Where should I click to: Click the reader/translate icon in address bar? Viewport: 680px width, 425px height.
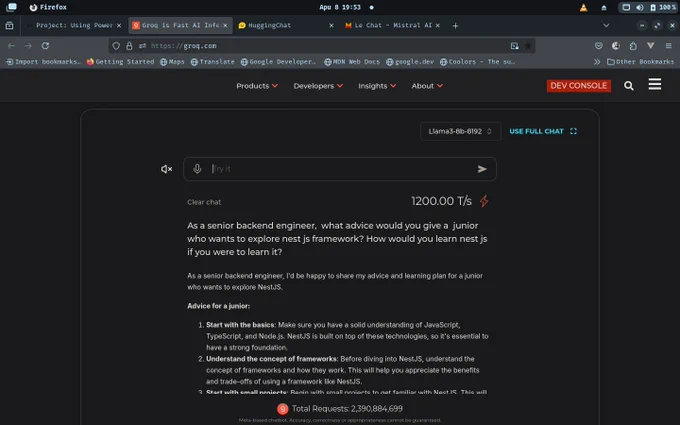pos(514,46)
